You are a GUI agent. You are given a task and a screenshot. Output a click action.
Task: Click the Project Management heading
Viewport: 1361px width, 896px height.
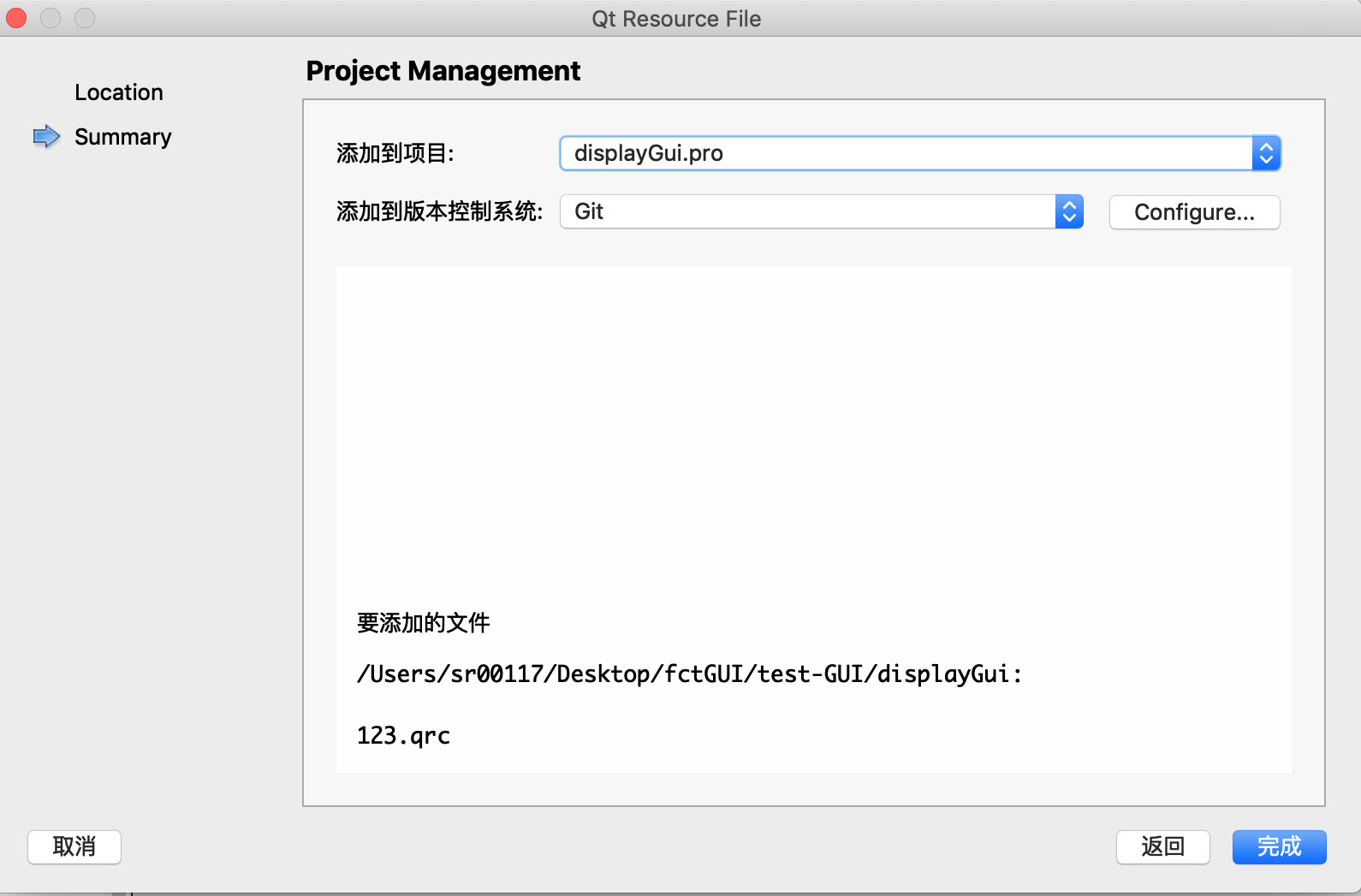point(443,71)
